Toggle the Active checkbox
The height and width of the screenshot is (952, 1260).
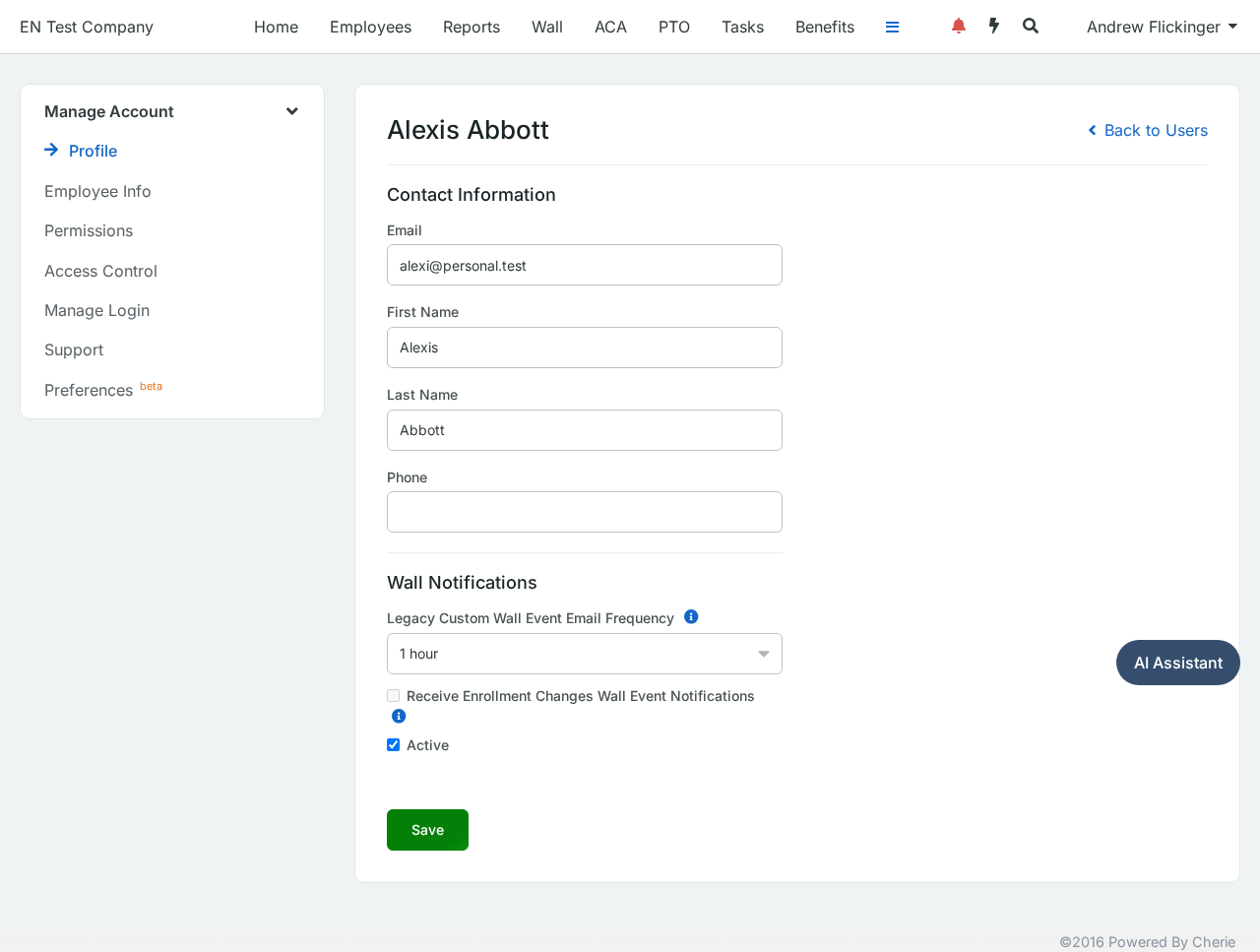(394, 745)
